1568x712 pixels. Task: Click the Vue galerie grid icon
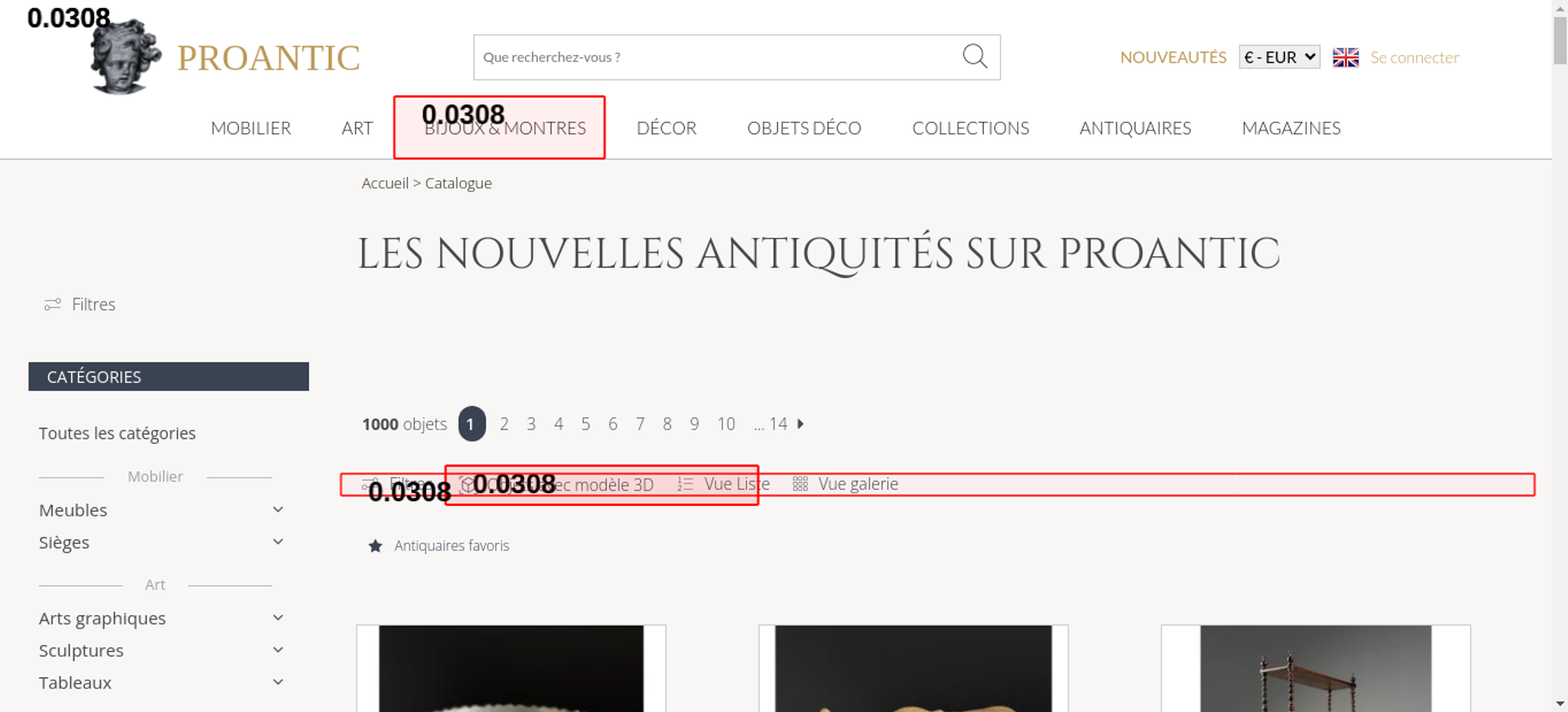pos(800,485)
